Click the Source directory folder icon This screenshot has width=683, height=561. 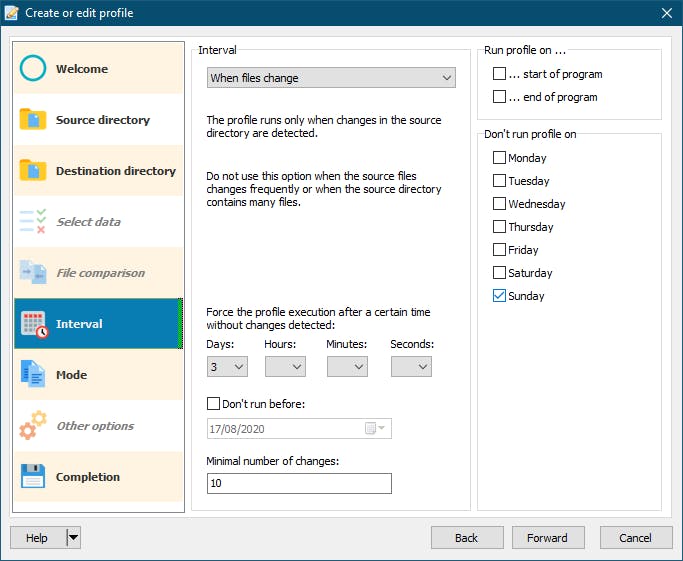tap(33, 120)
